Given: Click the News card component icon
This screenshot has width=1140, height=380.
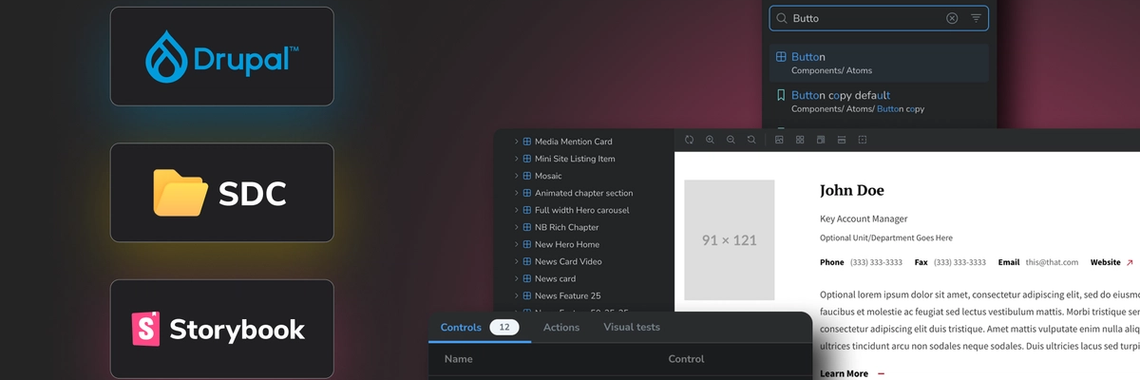Looking at the screenshot, I should (527, 278).
